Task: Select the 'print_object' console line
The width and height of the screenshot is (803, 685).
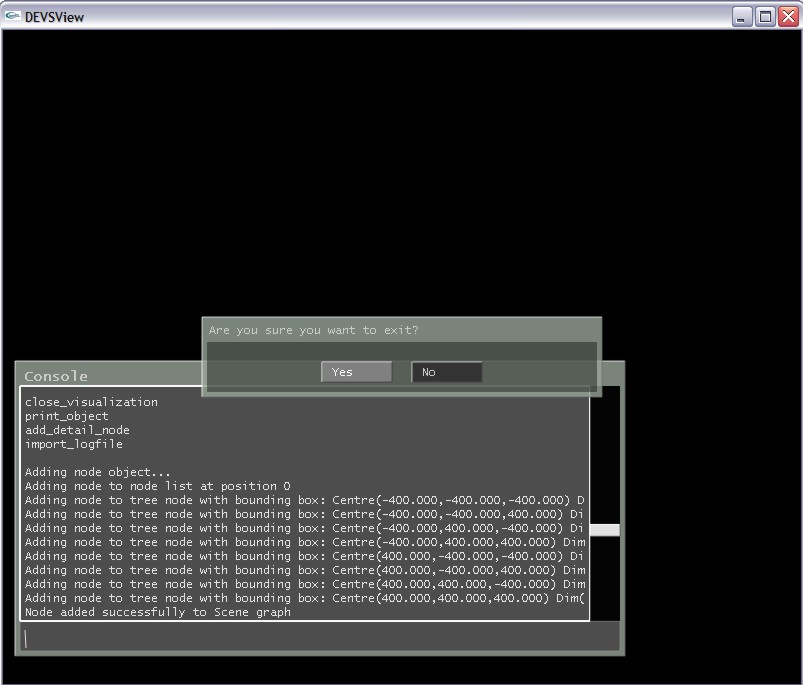Action: click(67, 416)
